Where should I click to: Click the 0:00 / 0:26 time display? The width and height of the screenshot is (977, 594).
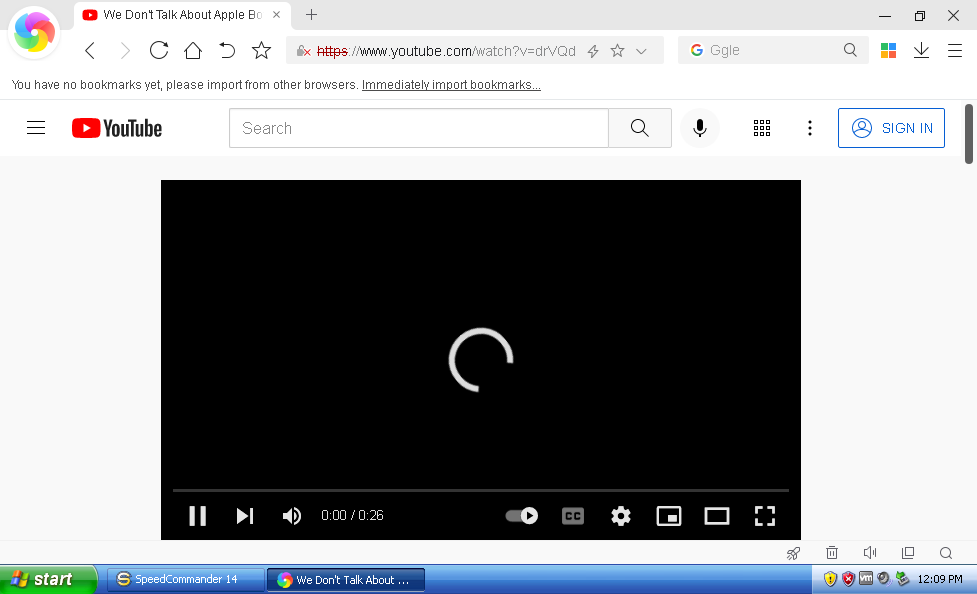click(352, 515)
